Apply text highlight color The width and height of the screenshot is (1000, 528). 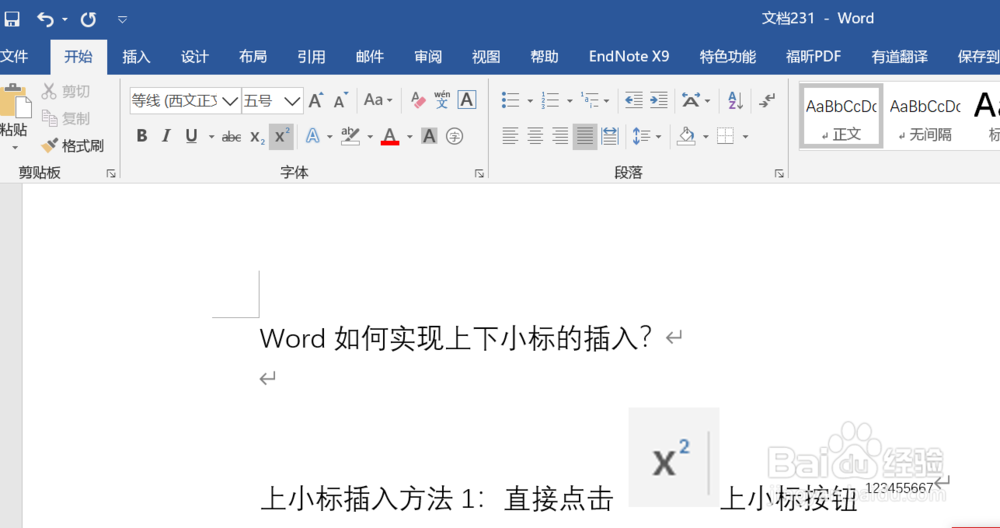point(350,136)
